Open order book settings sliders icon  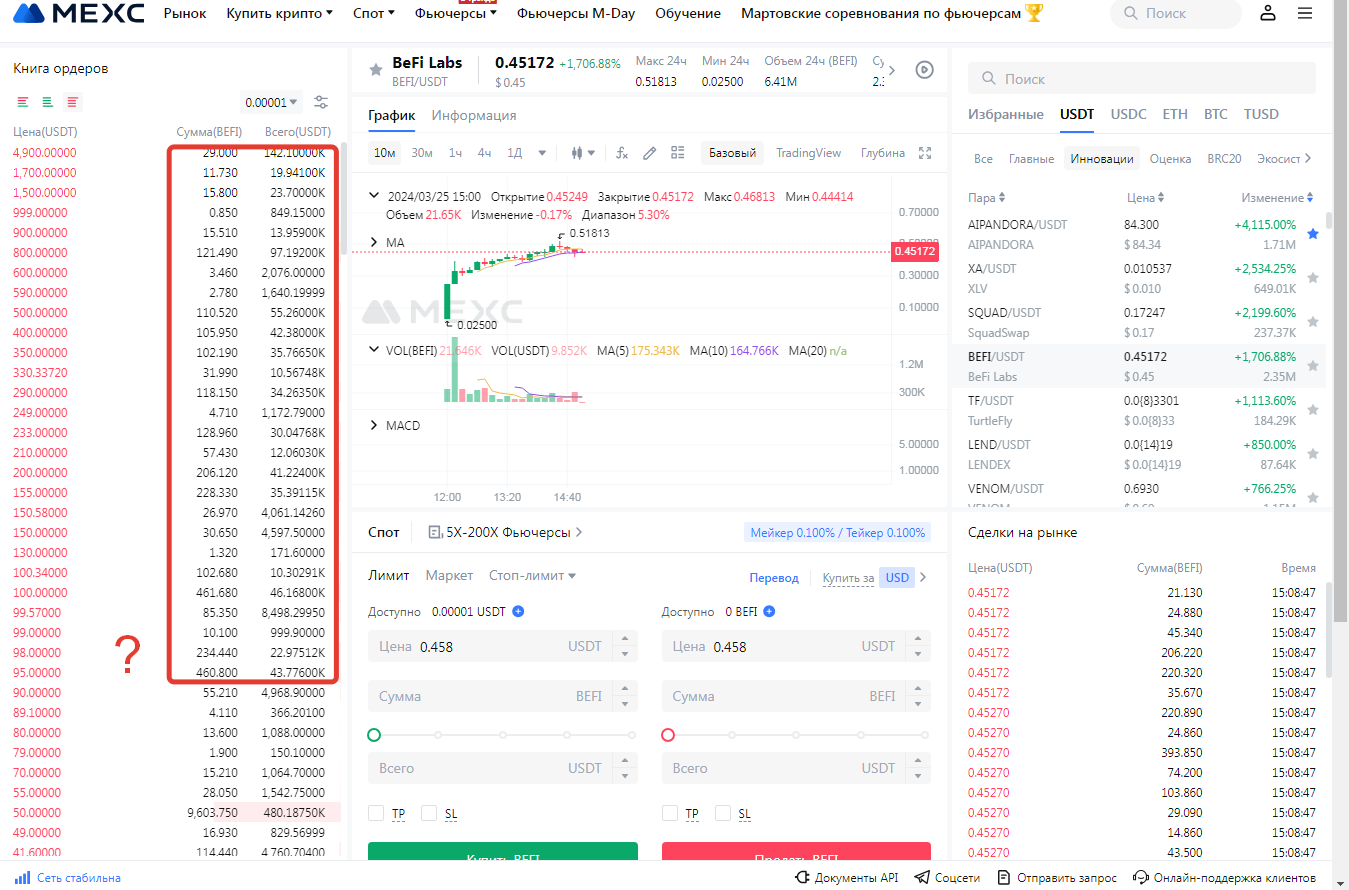tap(321, 102)
